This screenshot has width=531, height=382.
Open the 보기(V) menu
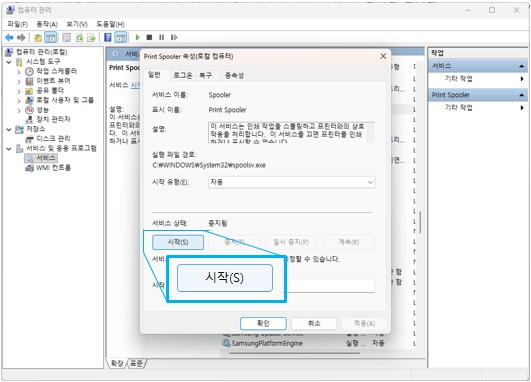pyautogui.click(x=77, y=24)
